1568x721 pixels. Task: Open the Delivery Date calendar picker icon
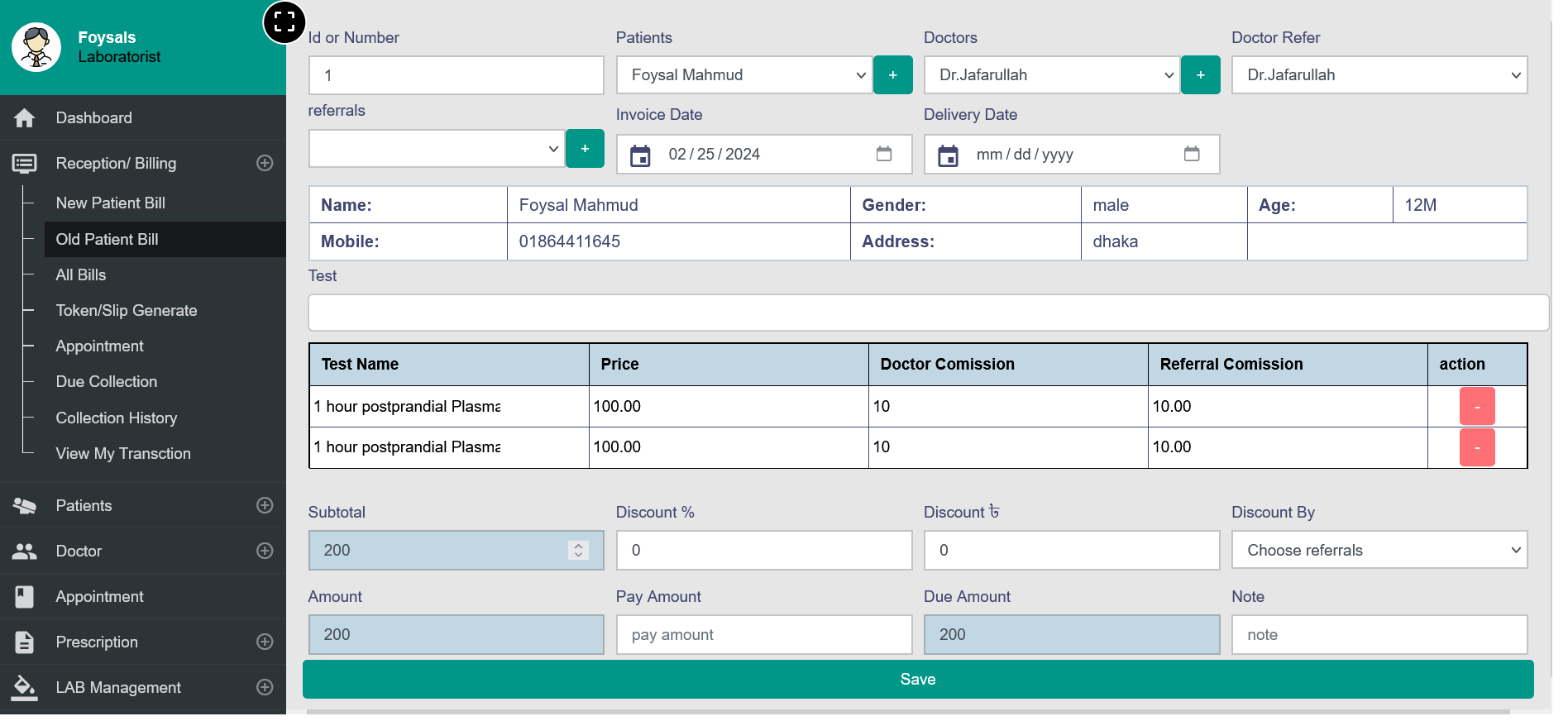click(x=1192, y=154)
